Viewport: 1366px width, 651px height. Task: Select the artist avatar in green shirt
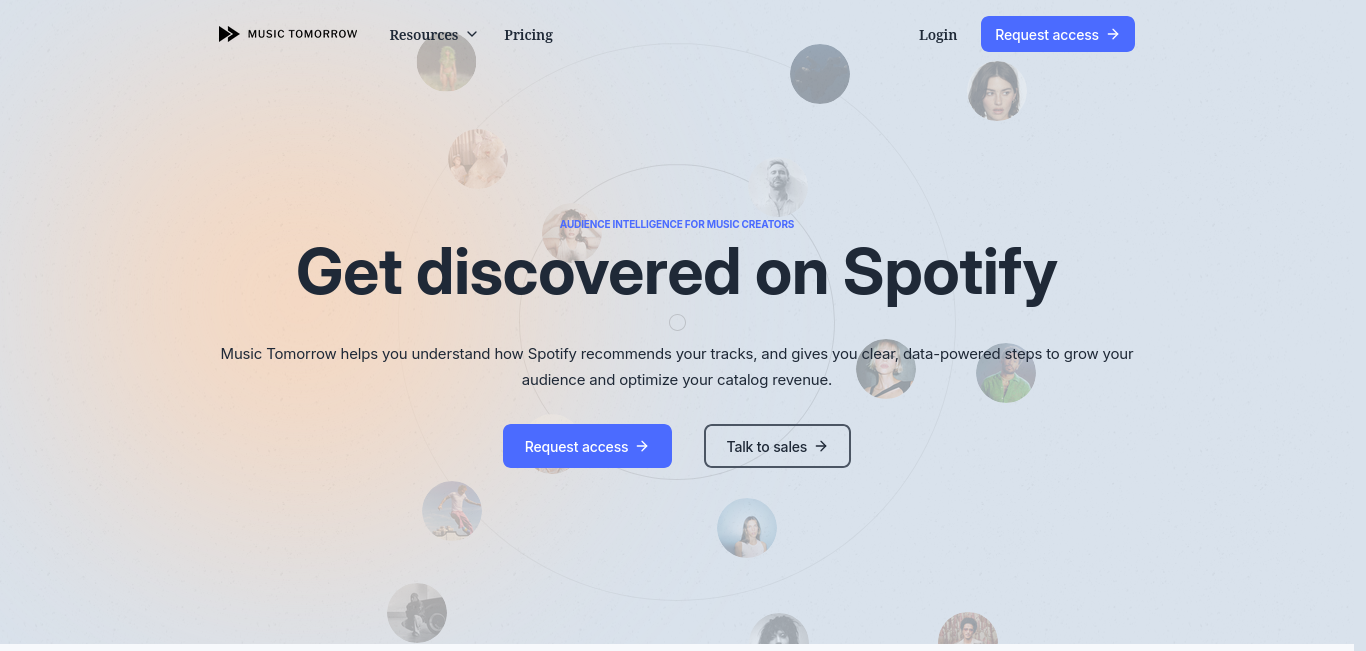pyautogui.click(x=1006, y=373)
